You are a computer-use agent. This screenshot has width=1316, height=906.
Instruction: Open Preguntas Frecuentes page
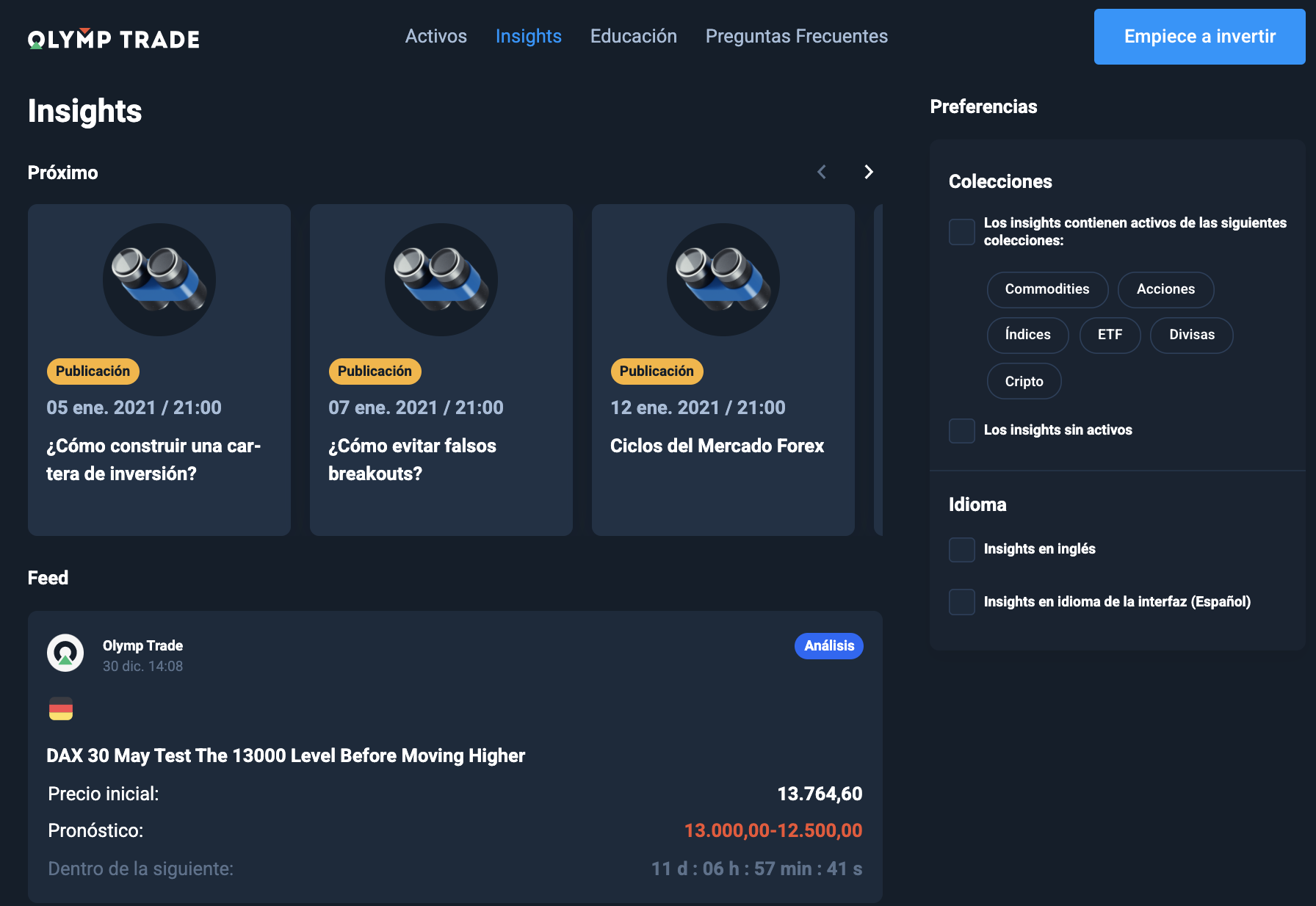pos(796,36)
